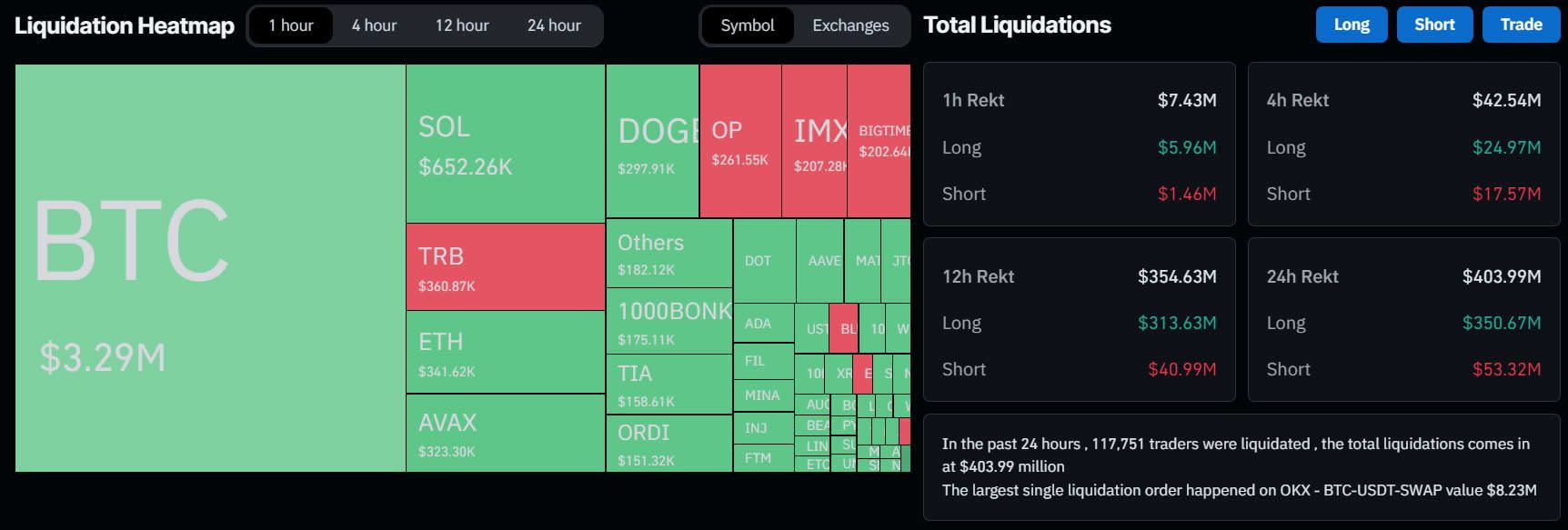
Task: Select the 24 hour timeframe
Action: [554, 25]
